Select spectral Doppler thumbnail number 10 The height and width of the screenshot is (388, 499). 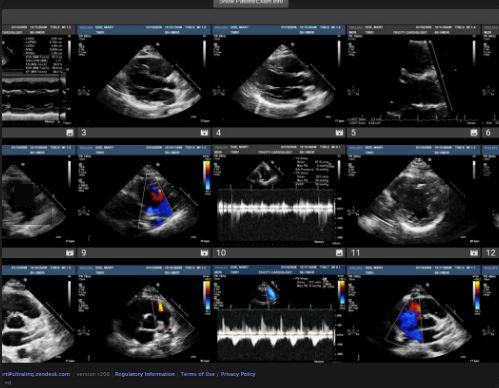(279, 196)
